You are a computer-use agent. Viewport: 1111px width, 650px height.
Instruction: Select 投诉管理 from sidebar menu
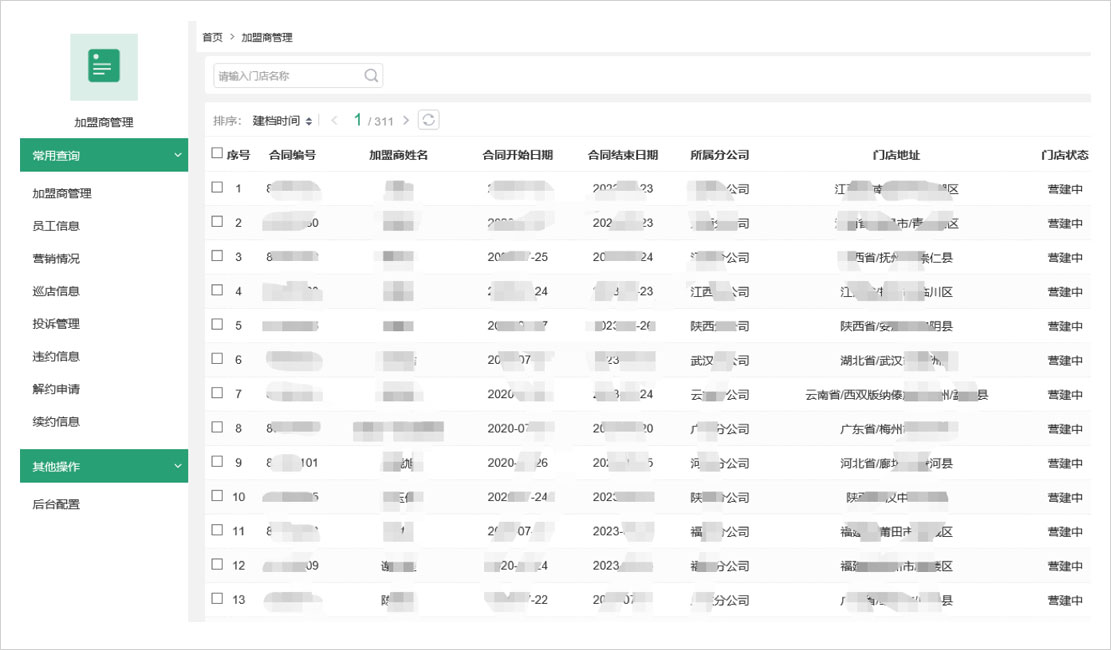(x=56, y=324)
